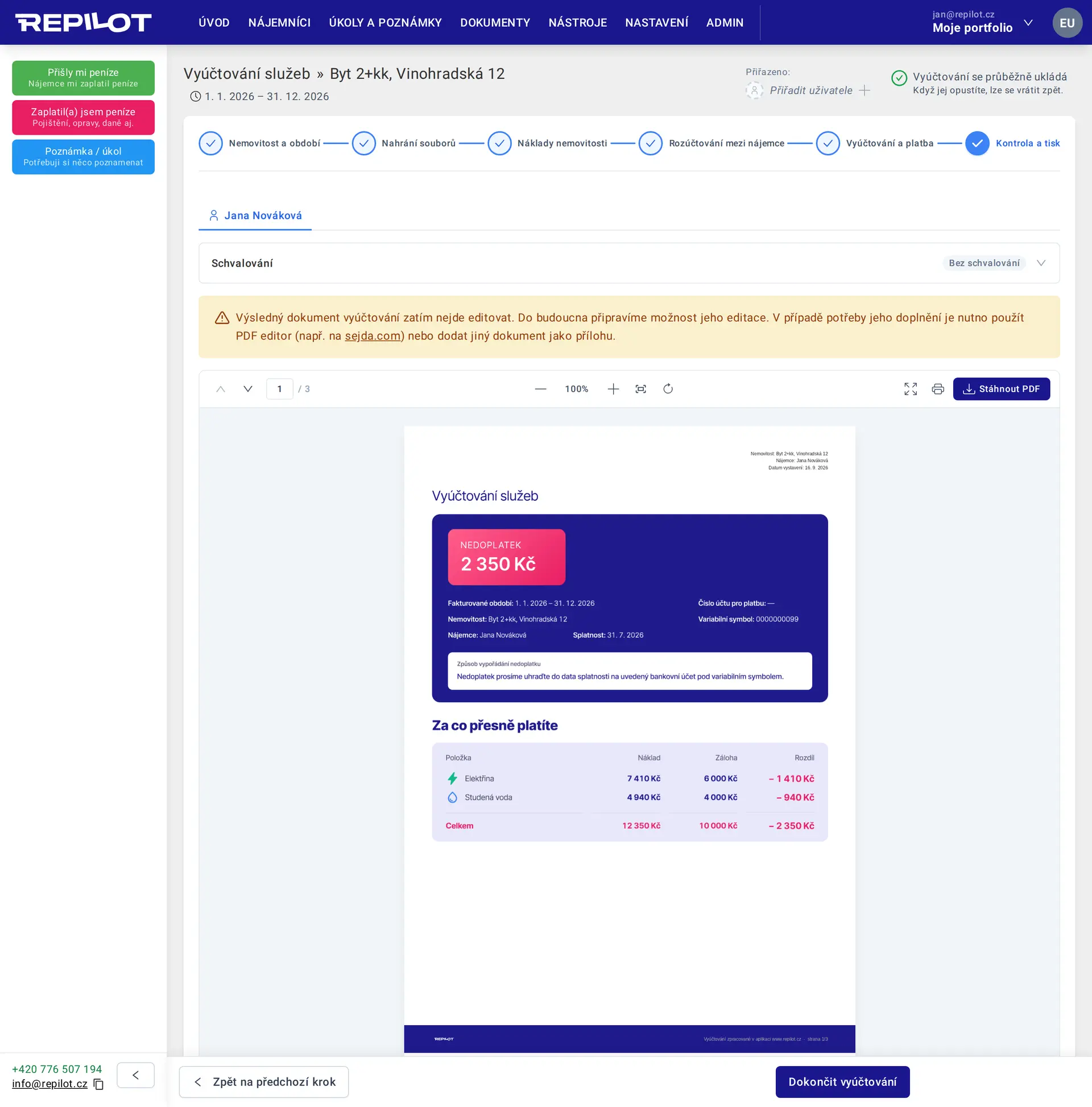This screenshot has width=1092, height=1107.
Task: Collapse the left sidebar arrow button
Action: [x=136, y=1075]
